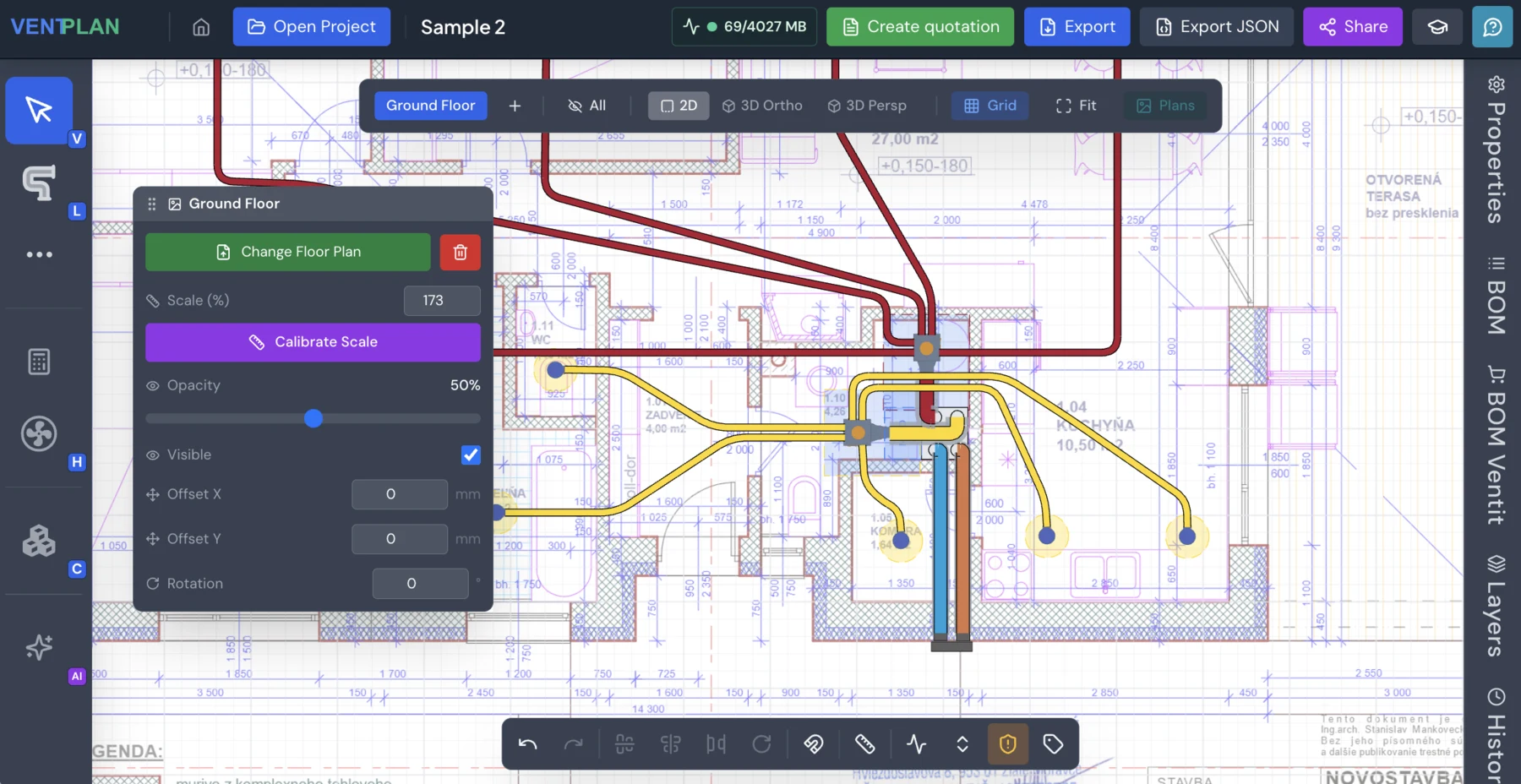1521x784 pixels.
Task: Expand the History side panel
Action: pyautogui.click(x=1496, y=735)
